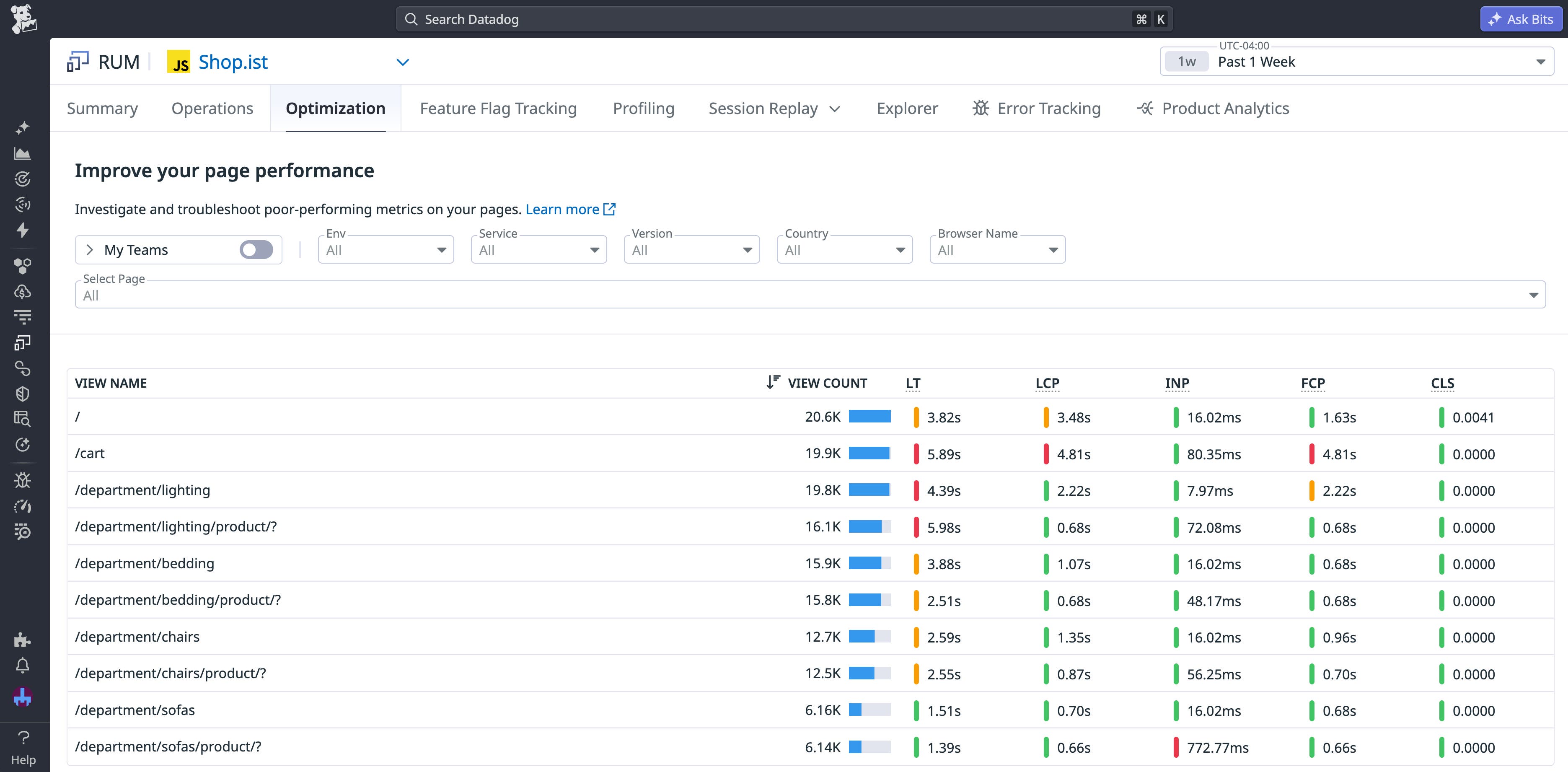Click the bell notifications icon
The image size is (1568, 772).
click(23, 665)
